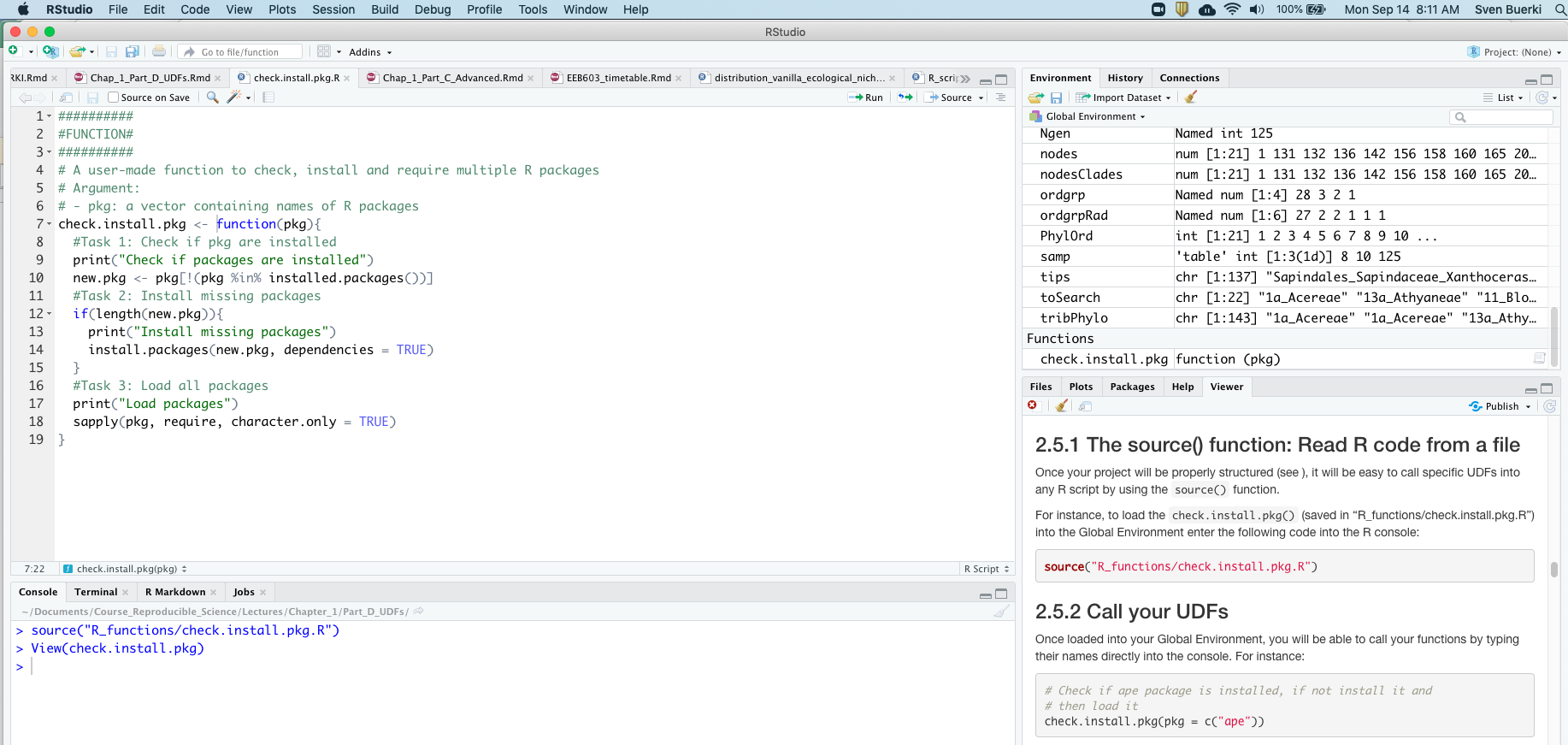The width and height of the screenshot is (1568, 745).
Task: Open the Addins dropdown
Action: [x=370, y=52]
